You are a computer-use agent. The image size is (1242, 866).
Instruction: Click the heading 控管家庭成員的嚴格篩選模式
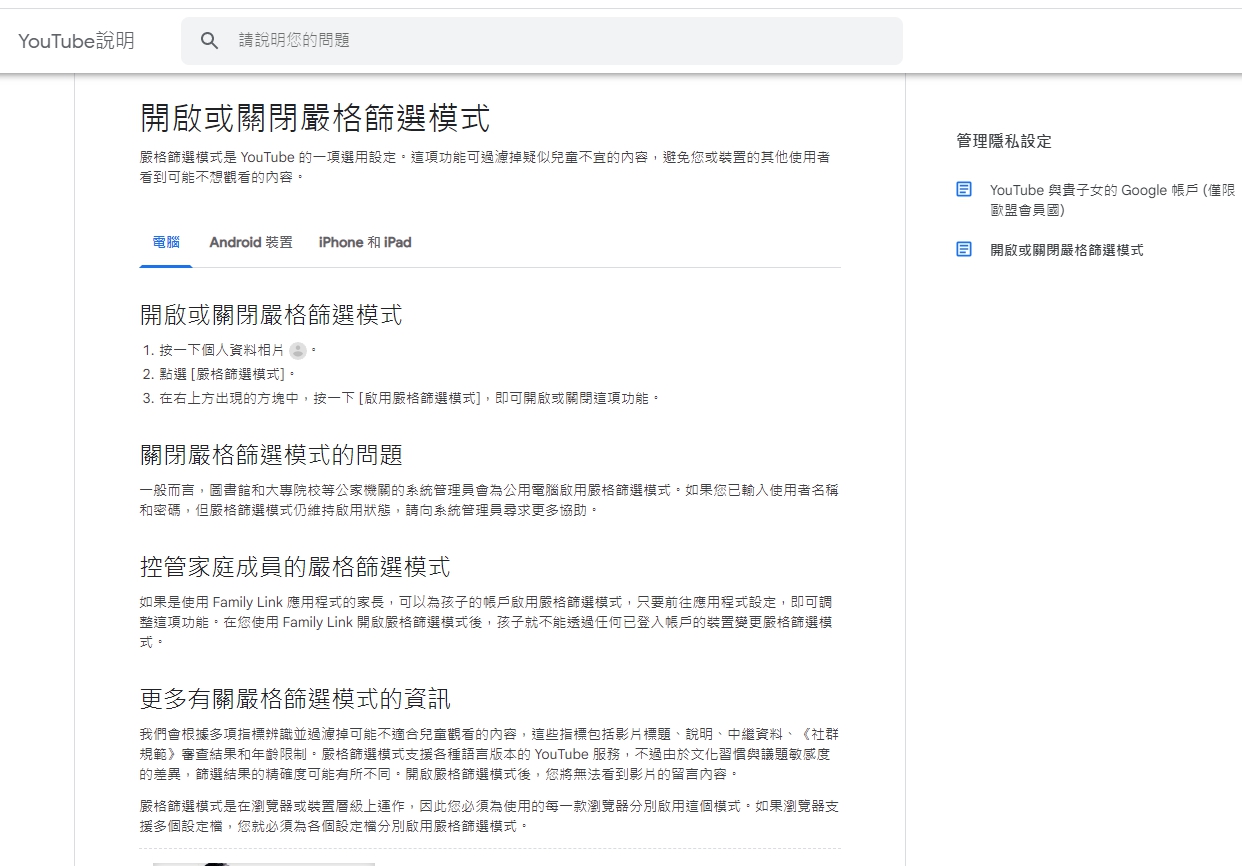(x=295, y=567)
